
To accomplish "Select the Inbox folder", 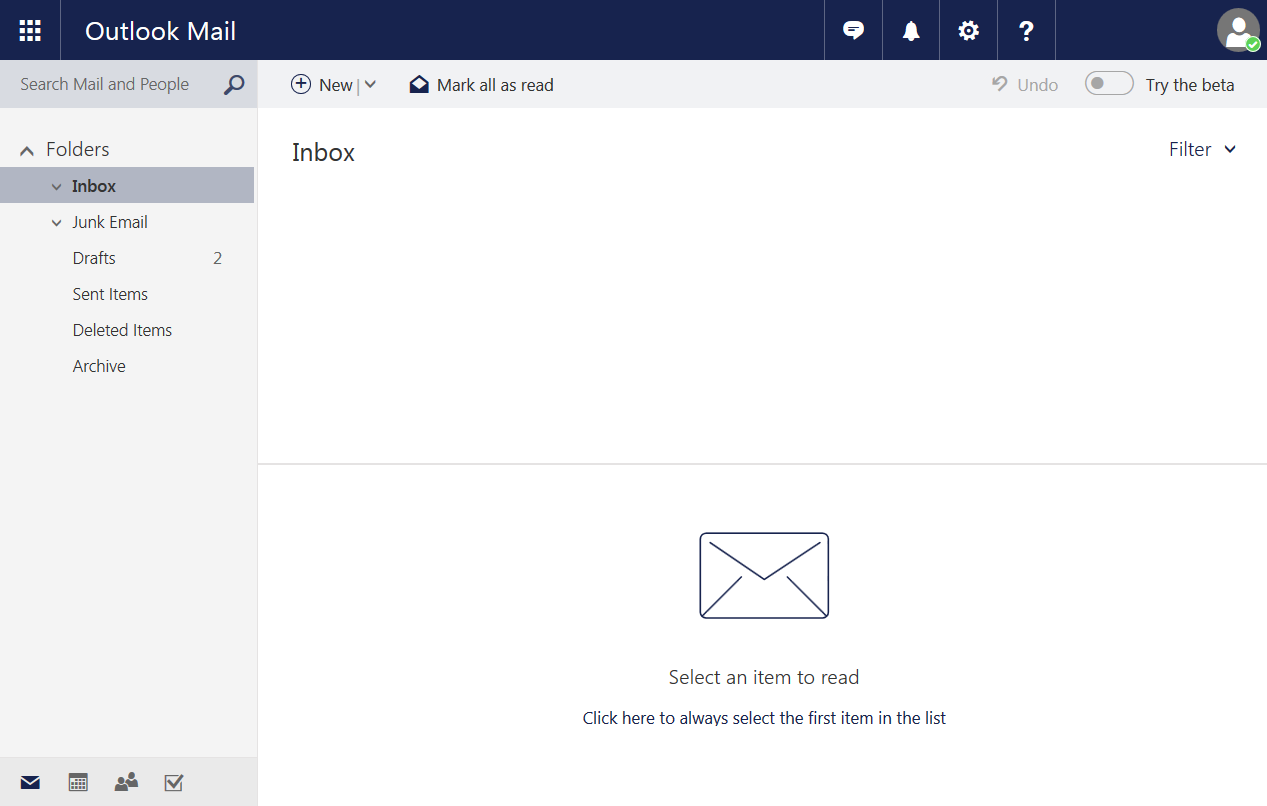I will pos(127,185).
